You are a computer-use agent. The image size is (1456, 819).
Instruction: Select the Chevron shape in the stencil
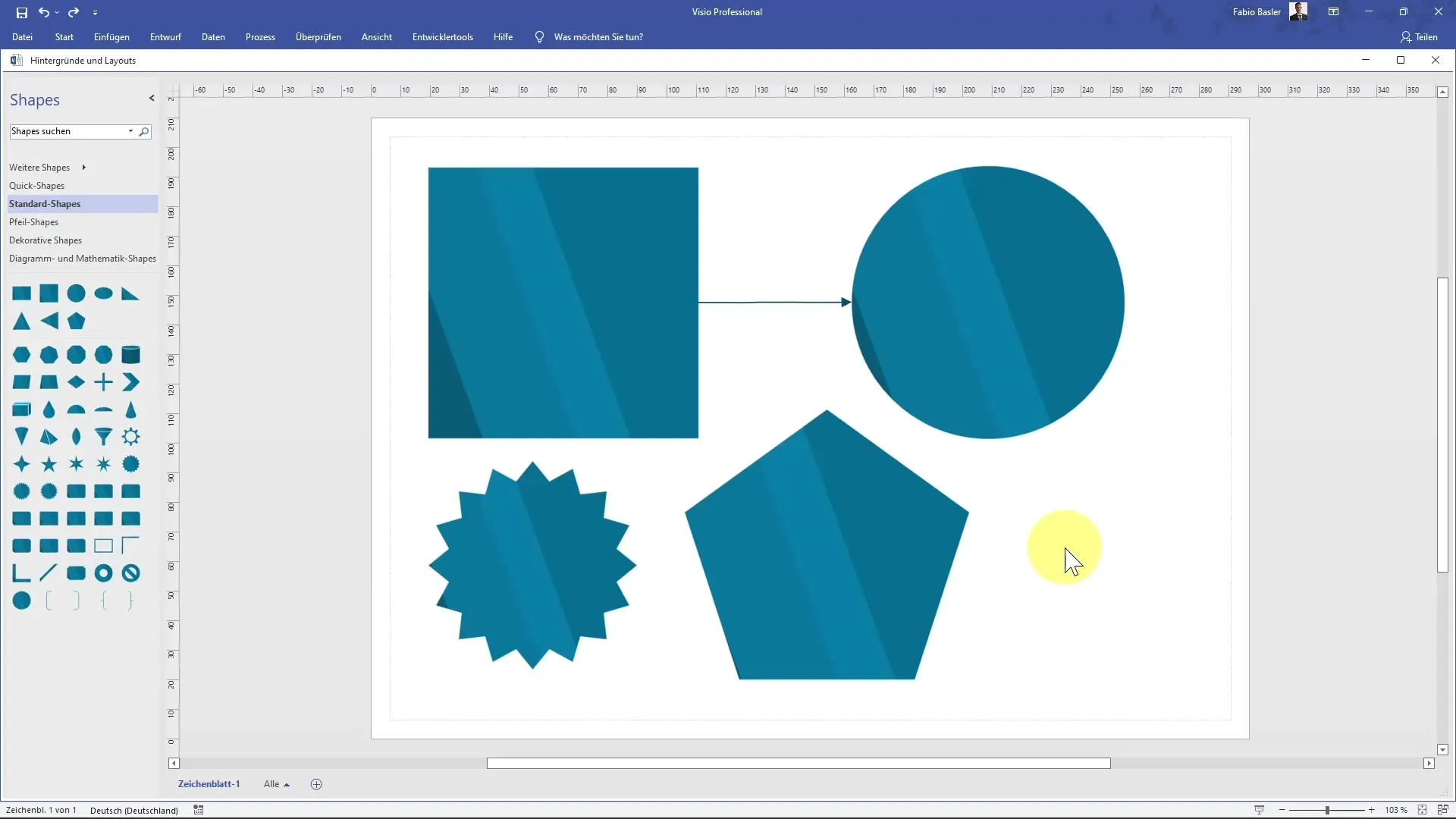[x=130, y=382]
